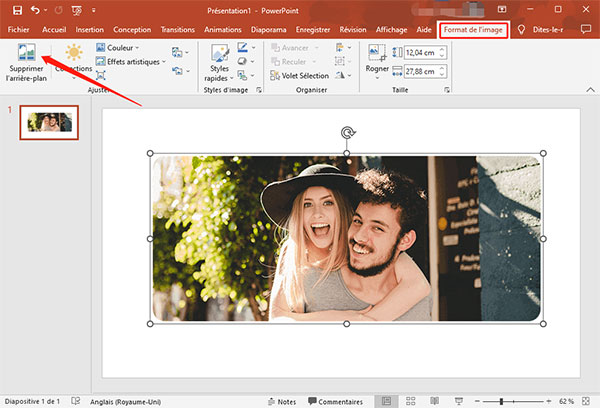Toggle Volet Sélection pane
Image resolution: width=600 pixels, height=408 pixels.
click(x=304, y=74)
